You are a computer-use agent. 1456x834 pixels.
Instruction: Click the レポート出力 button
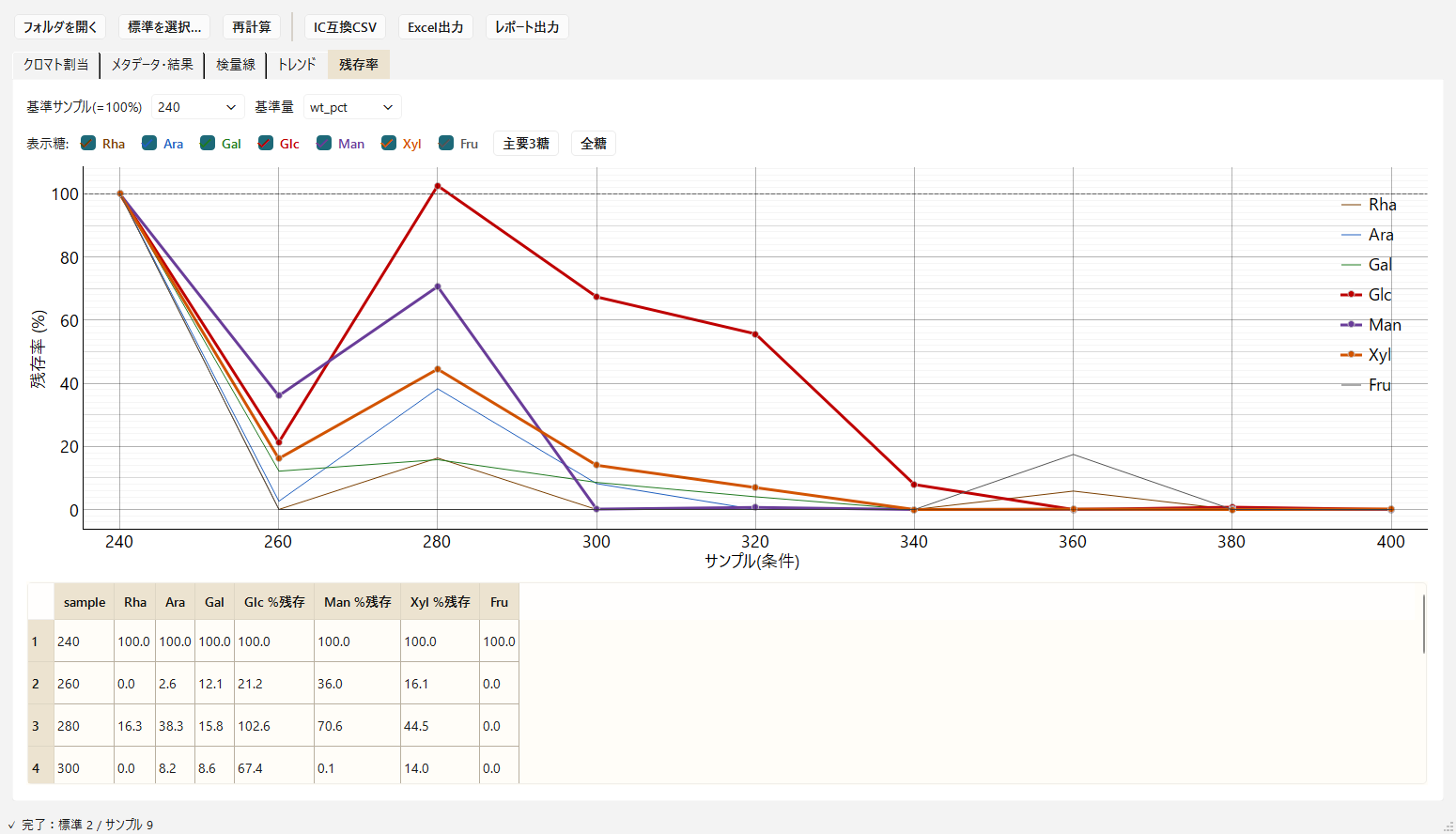click(527, 27)
